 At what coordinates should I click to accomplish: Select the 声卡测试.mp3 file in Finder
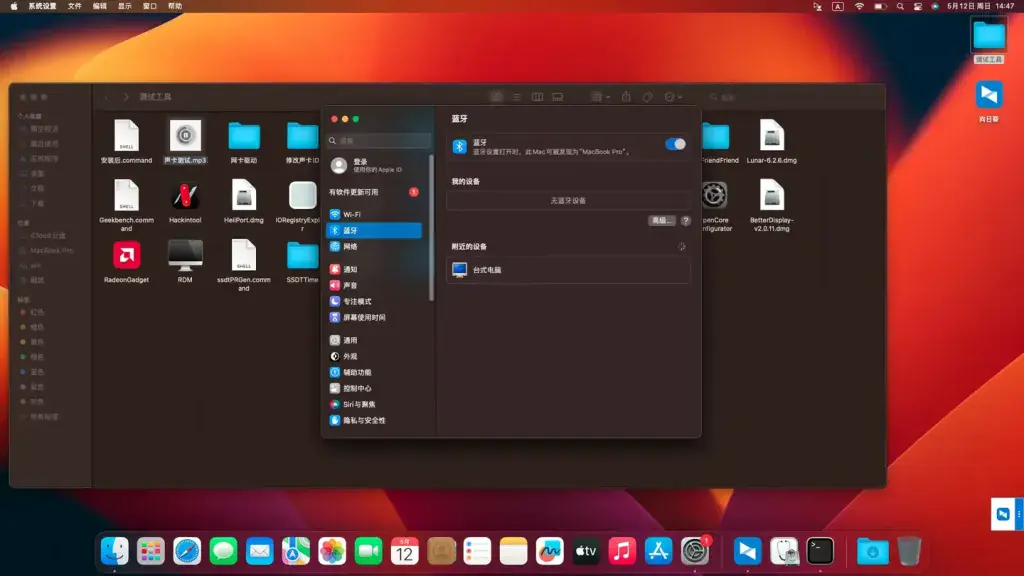185,142
